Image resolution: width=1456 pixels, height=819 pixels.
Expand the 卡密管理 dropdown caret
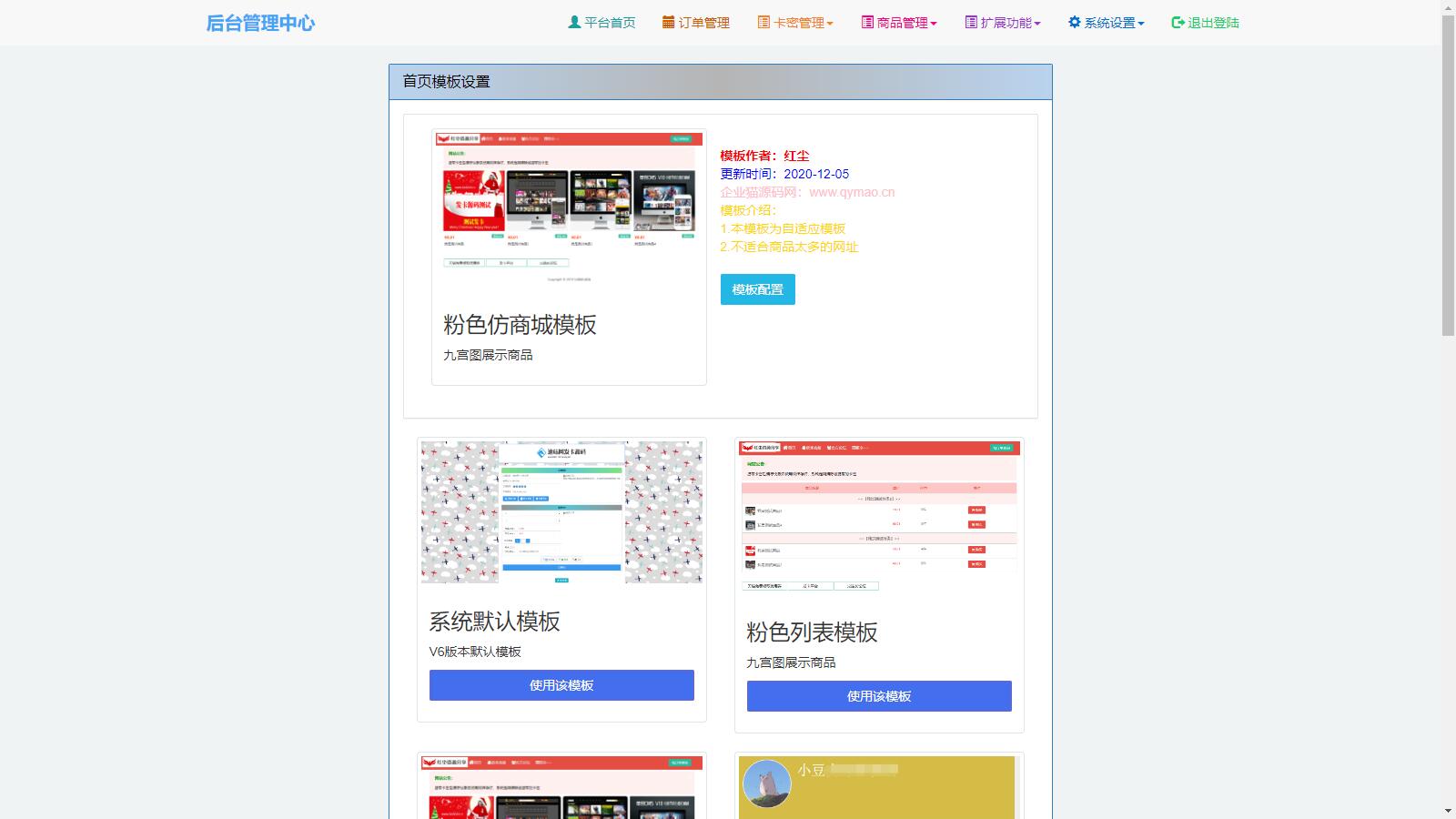(x=830, y=24)
